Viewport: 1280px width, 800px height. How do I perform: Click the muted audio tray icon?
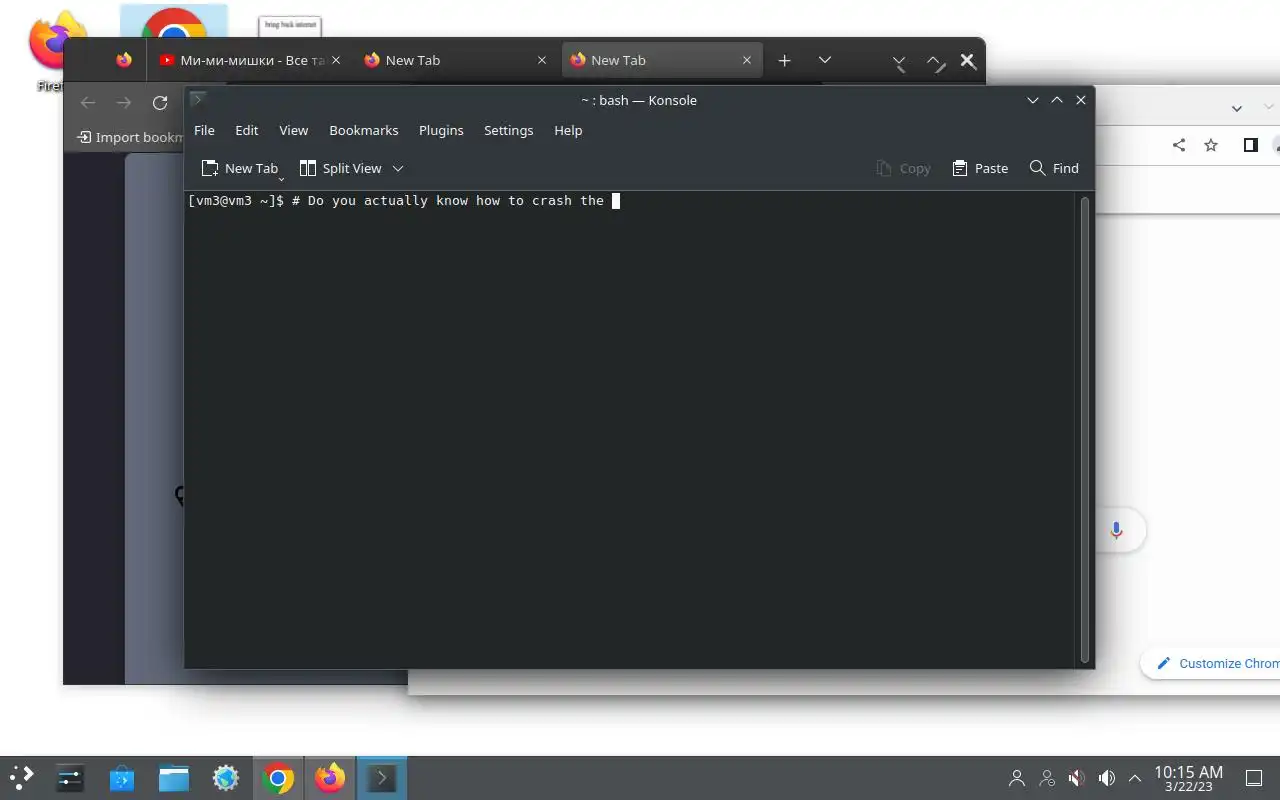[1076, 778]
